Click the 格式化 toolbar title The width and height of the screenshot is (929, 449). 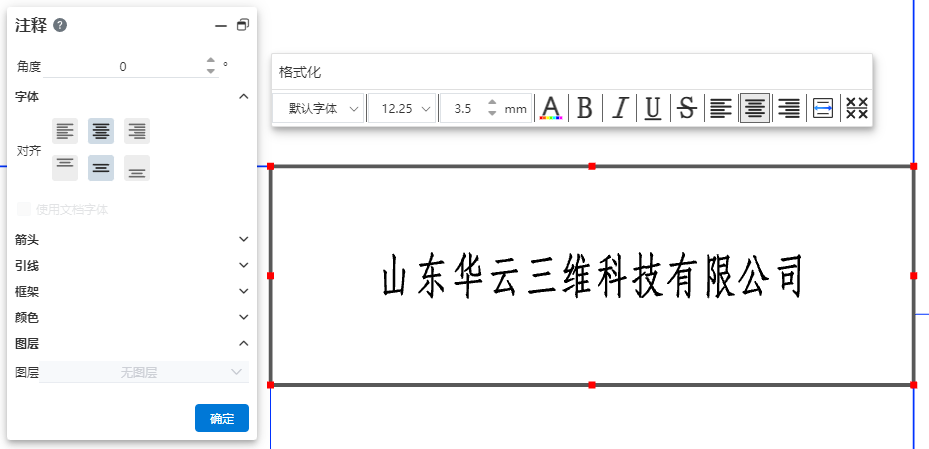coord(300,73)
